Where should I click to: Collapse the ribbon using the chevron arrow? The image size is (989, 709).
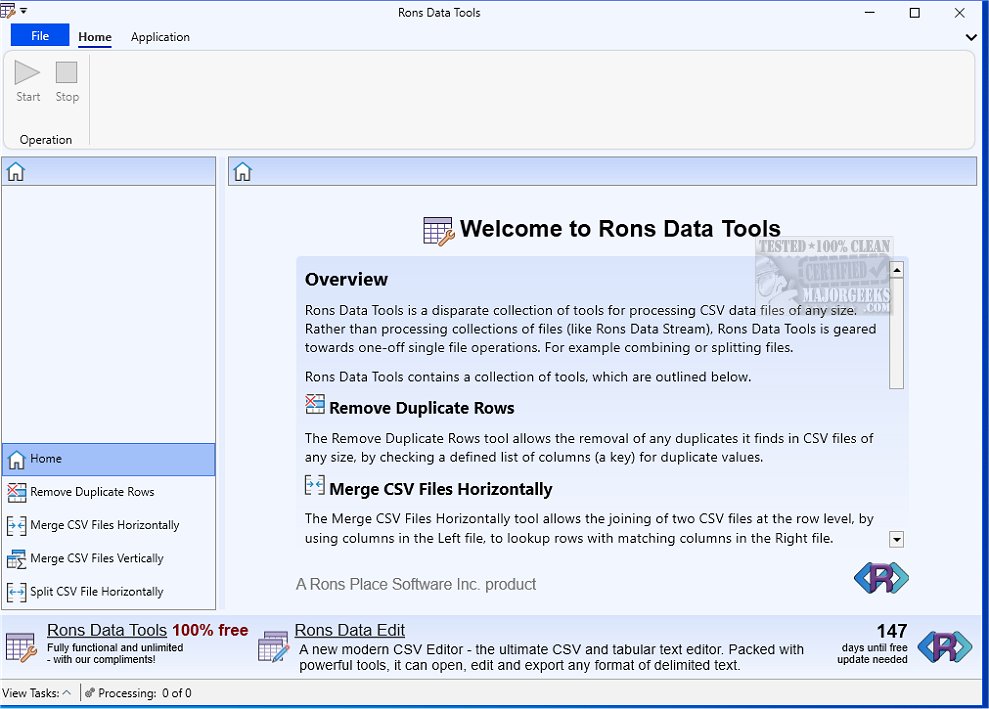[x=971, y=37]
